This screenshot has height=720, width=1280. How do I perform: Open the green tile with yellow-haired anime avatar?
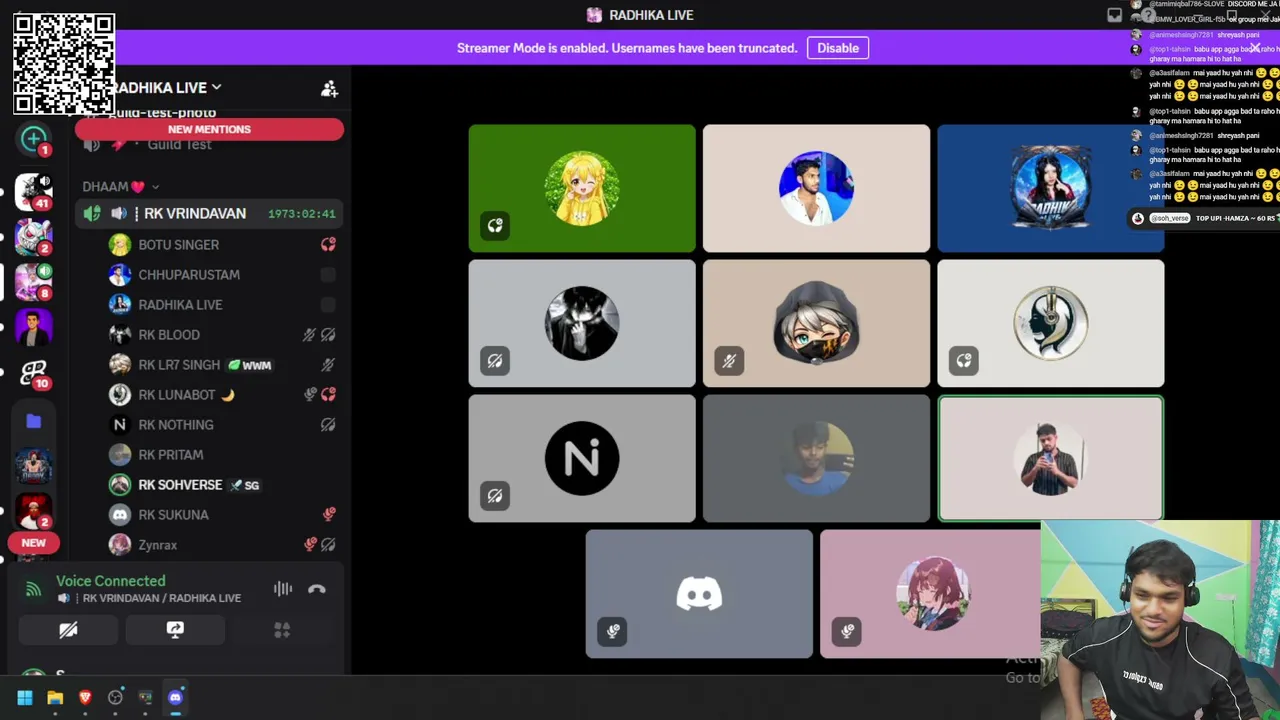[582, 188]
